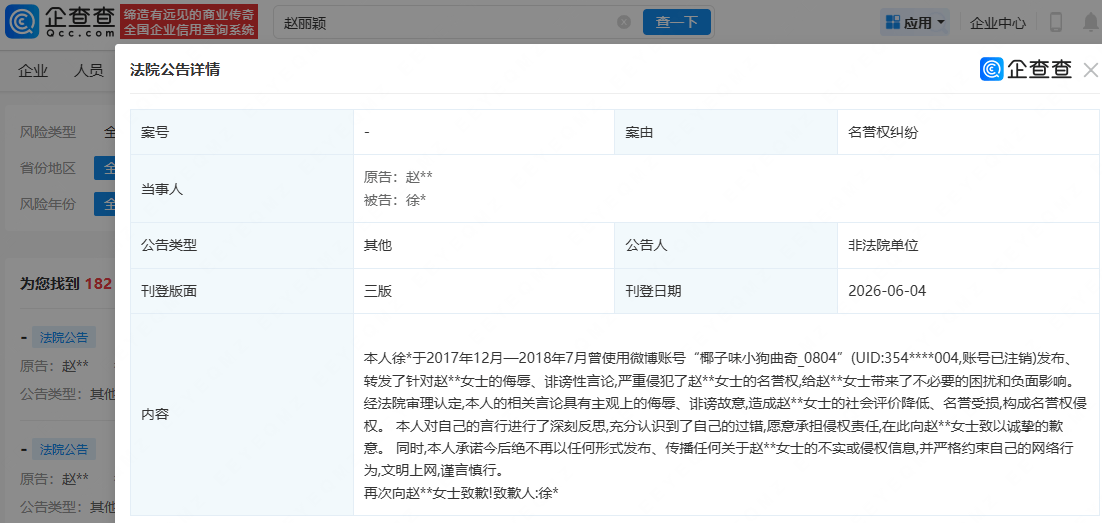Open the notification bell icon
The height and width of the screenshot is (523, 1102).
(1090, 22)
